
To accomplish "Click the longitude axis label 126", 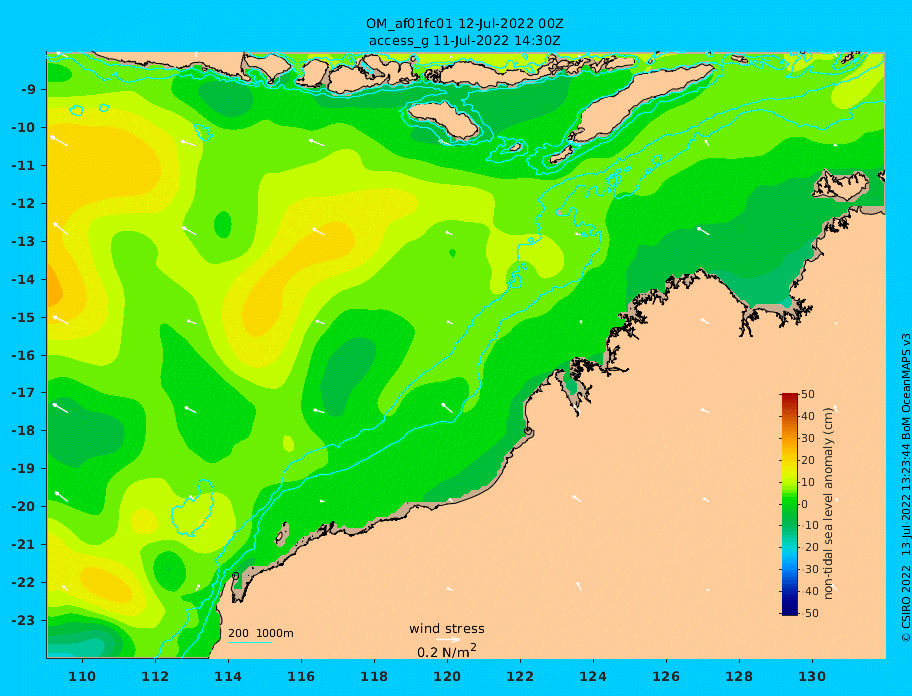I will click(666, 676).
